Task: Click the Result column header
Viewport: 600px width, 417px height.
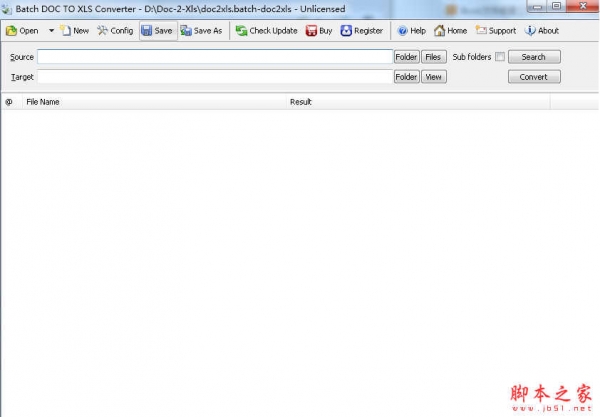Action: [x=418, y=102]
